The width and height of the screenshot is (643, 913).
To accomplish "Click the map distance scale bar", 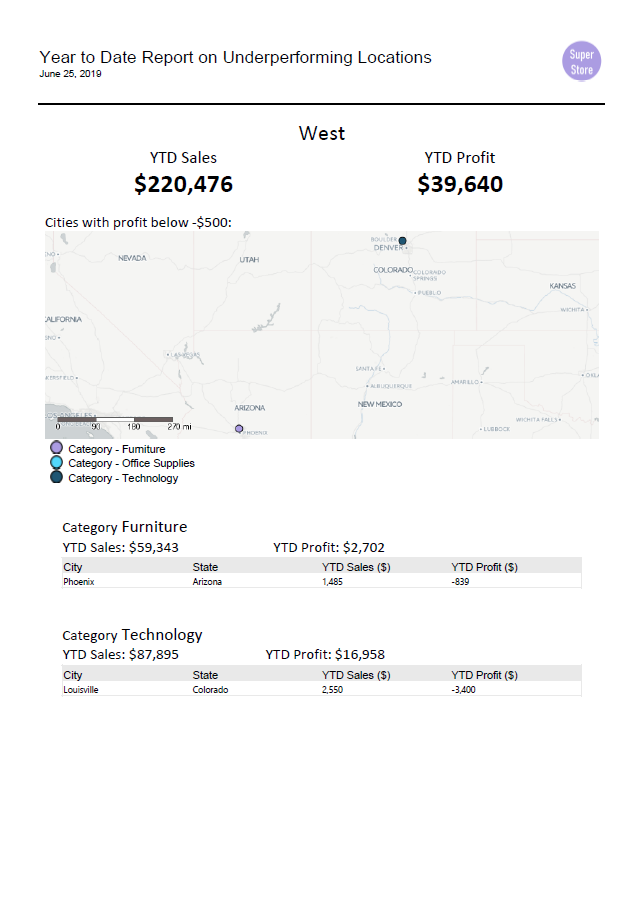I will pyautogui.click(x=115, y=419).
